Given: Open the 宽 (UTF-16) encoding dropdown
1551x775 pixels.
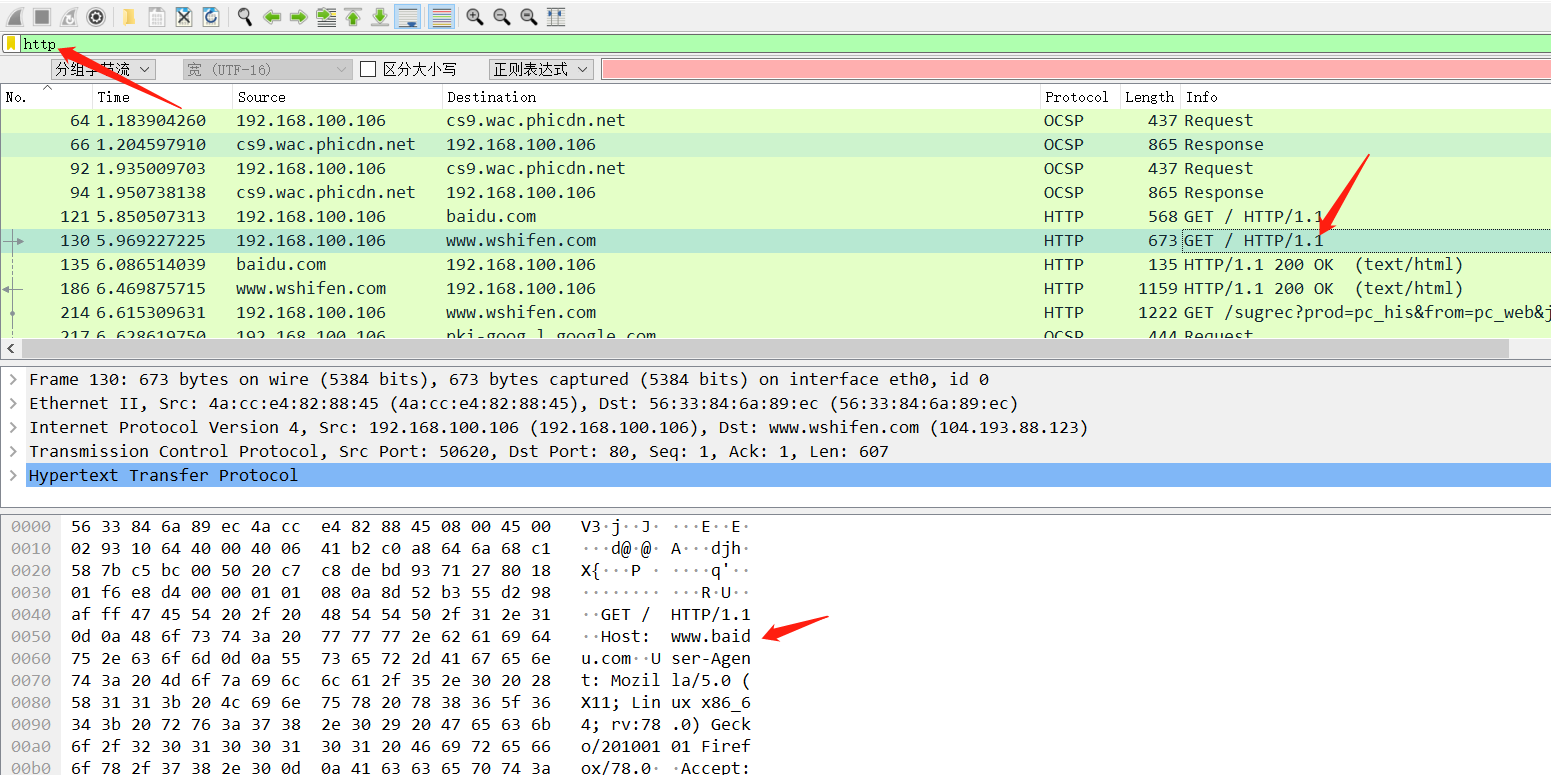Looking at the screenshot, I should [267, 69].
